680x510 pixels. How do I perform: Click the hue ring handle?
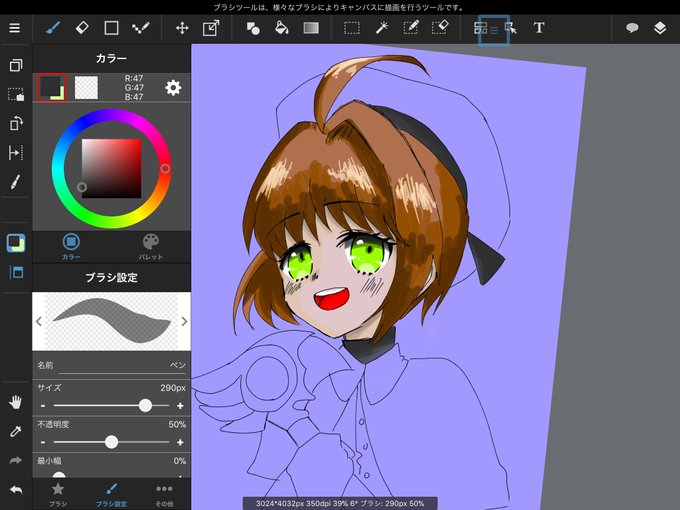click(x=165, y=168)
